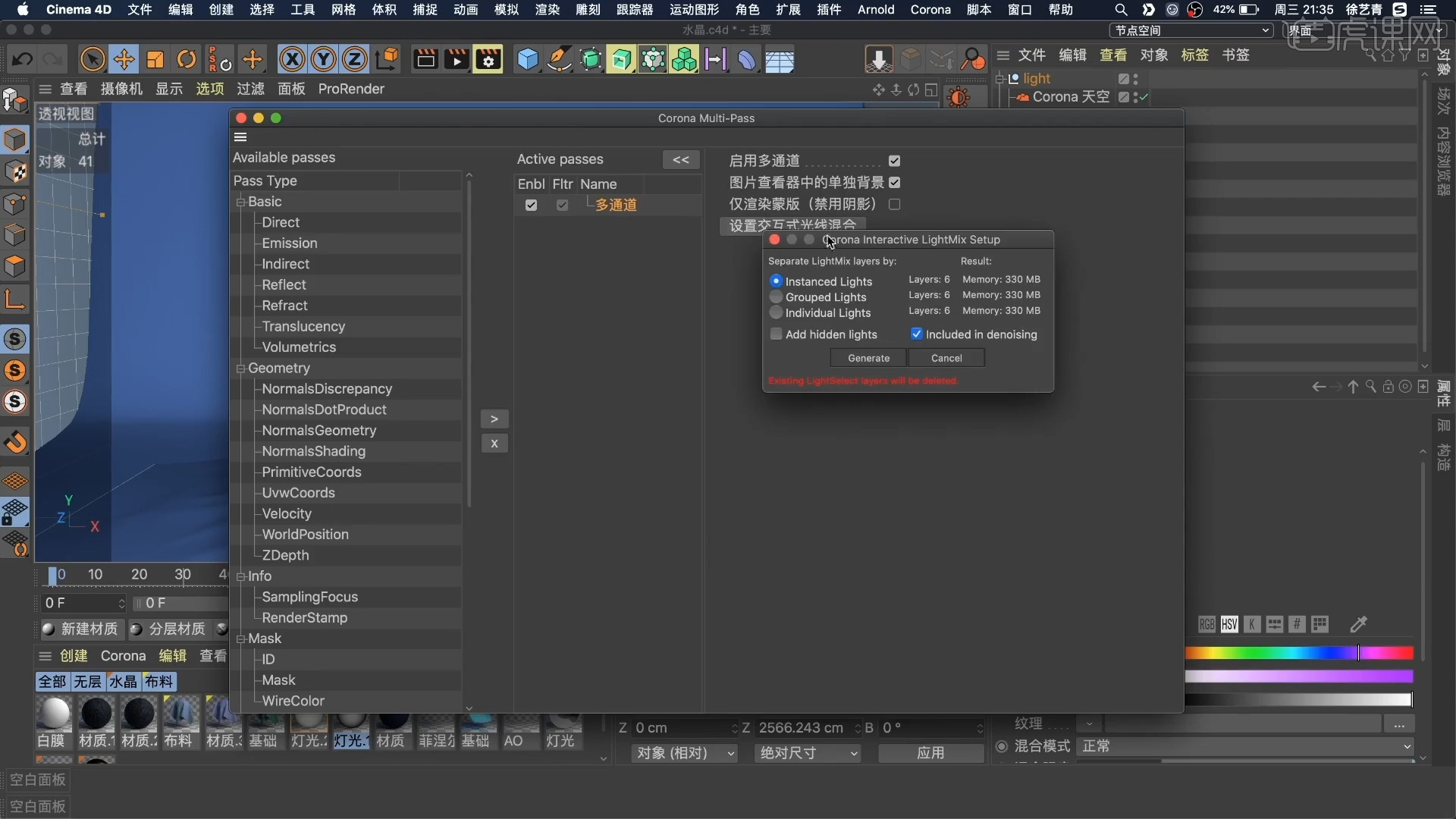
Task: Click the Z 2566.243 cm size field
Action: pyautogui.click(x=806, y=727)
